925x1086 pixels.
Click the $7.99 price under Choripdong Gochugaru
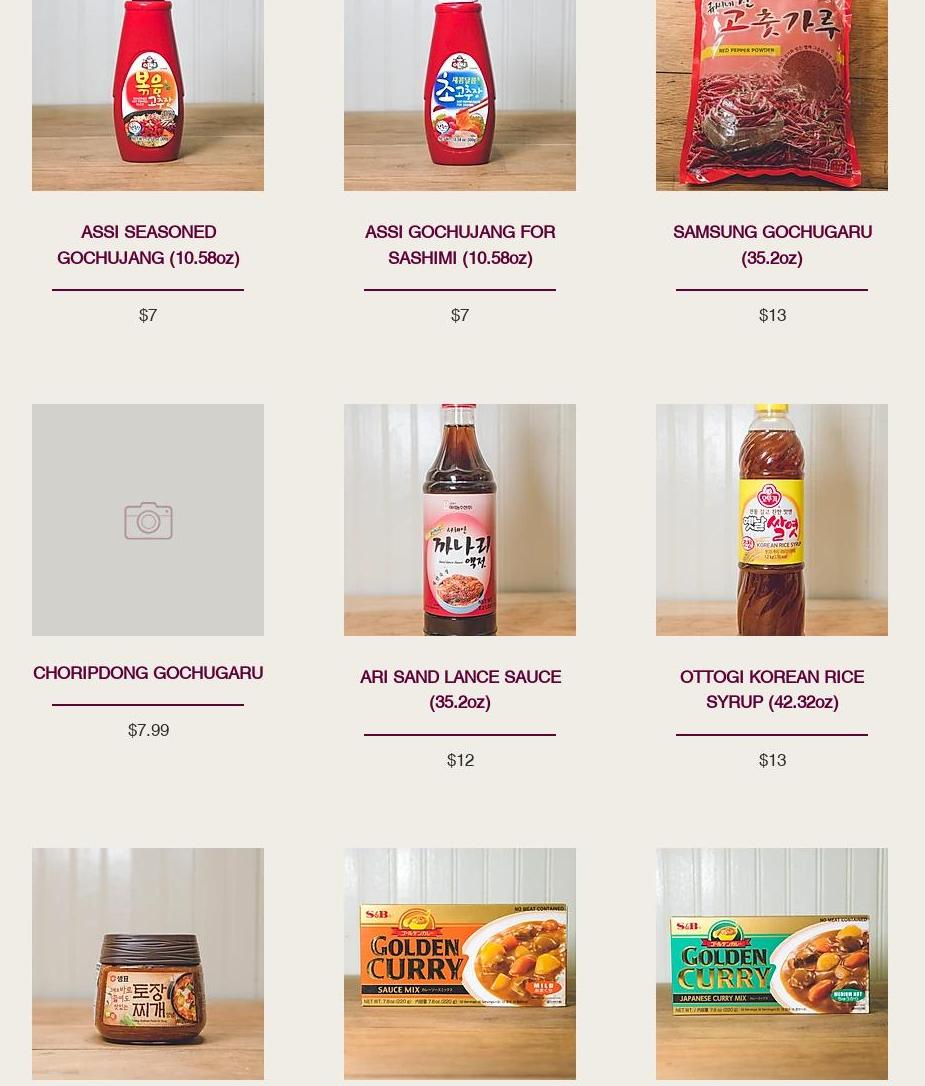coord(148,730)
